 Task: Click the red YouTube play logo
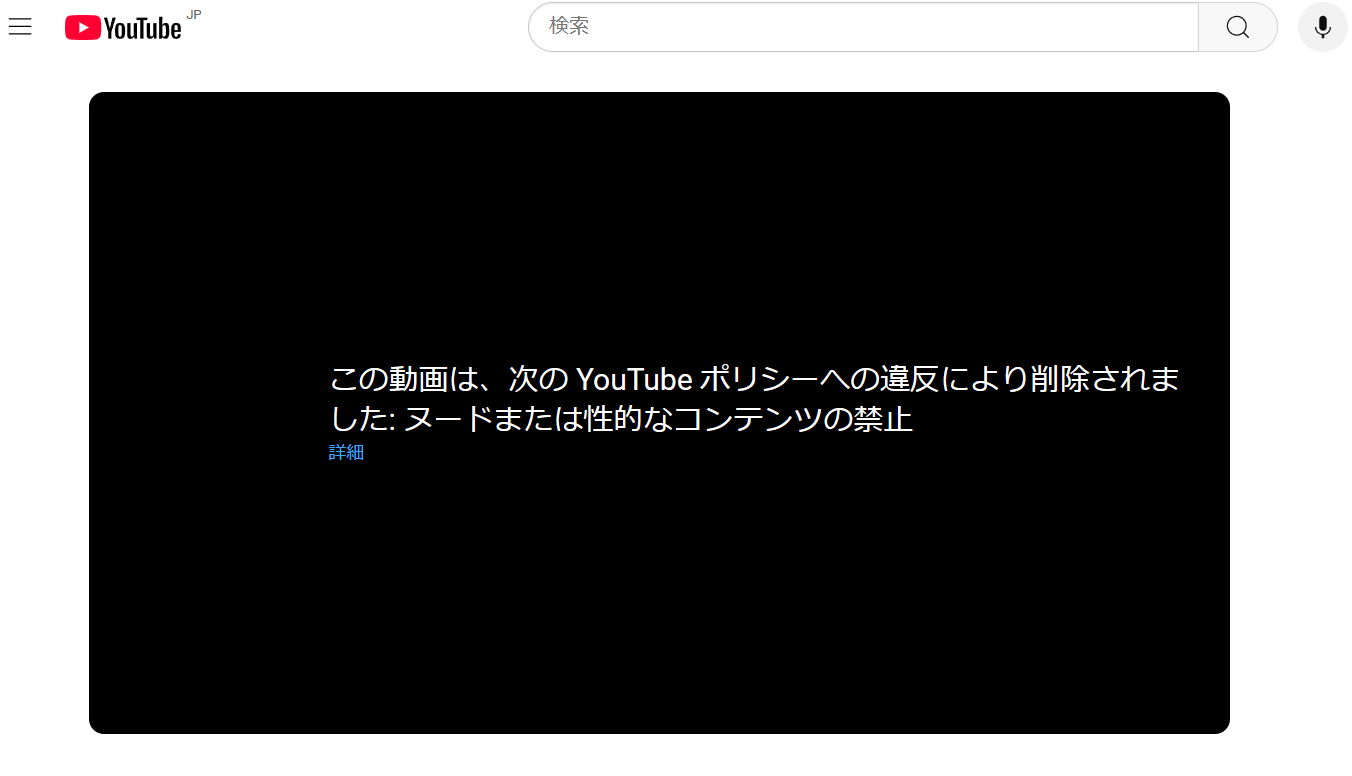(x=82, y=28)
